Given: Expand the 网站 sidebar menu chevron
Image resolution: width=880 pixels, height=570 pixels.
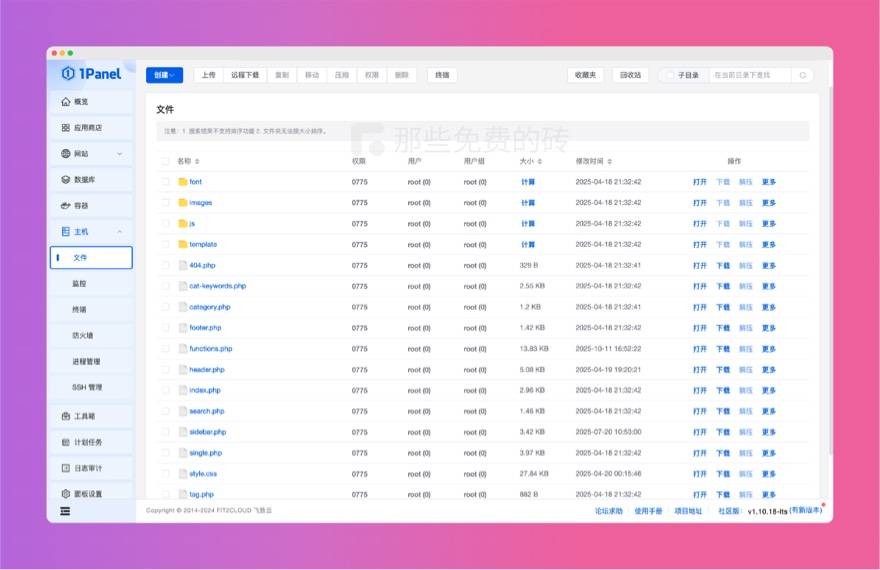Looking at the screenshot, I should pos(120,154).
